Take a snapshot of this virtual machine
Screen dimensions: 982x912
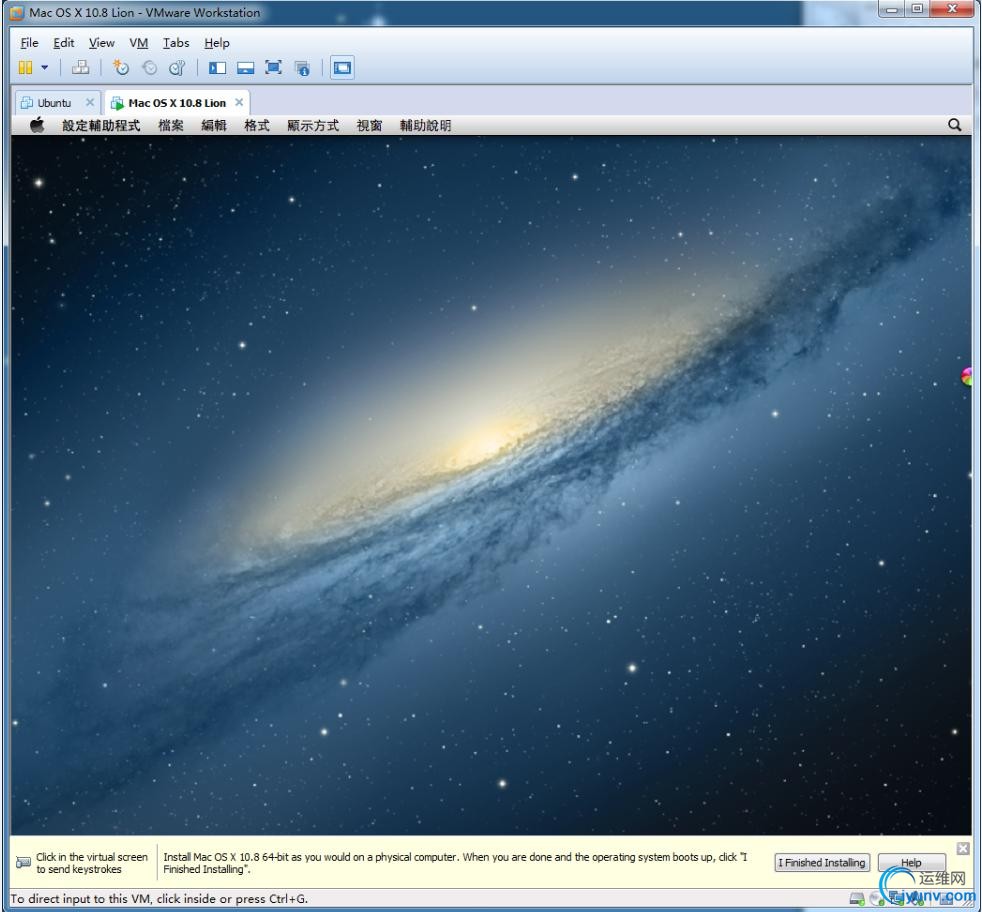pyautogui.click(x=120, y=68)
